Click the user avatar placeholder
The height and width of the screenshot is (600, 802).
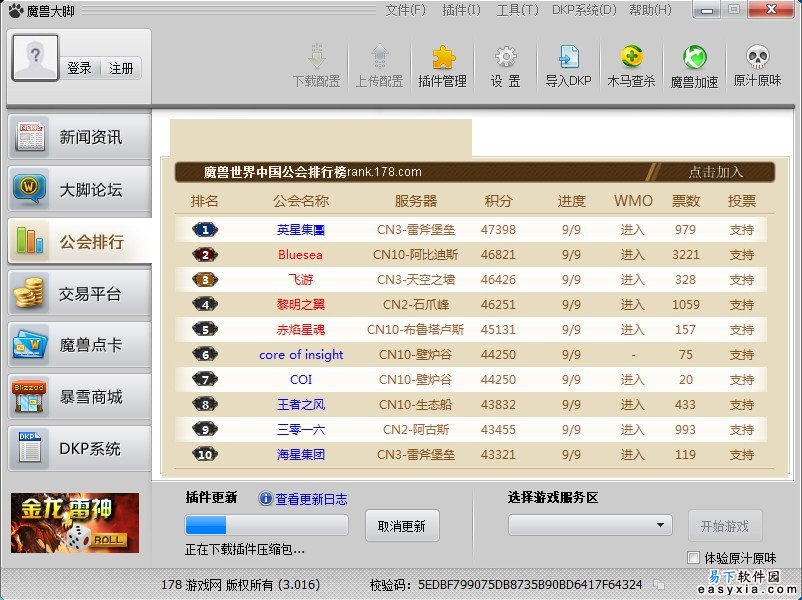35,58
